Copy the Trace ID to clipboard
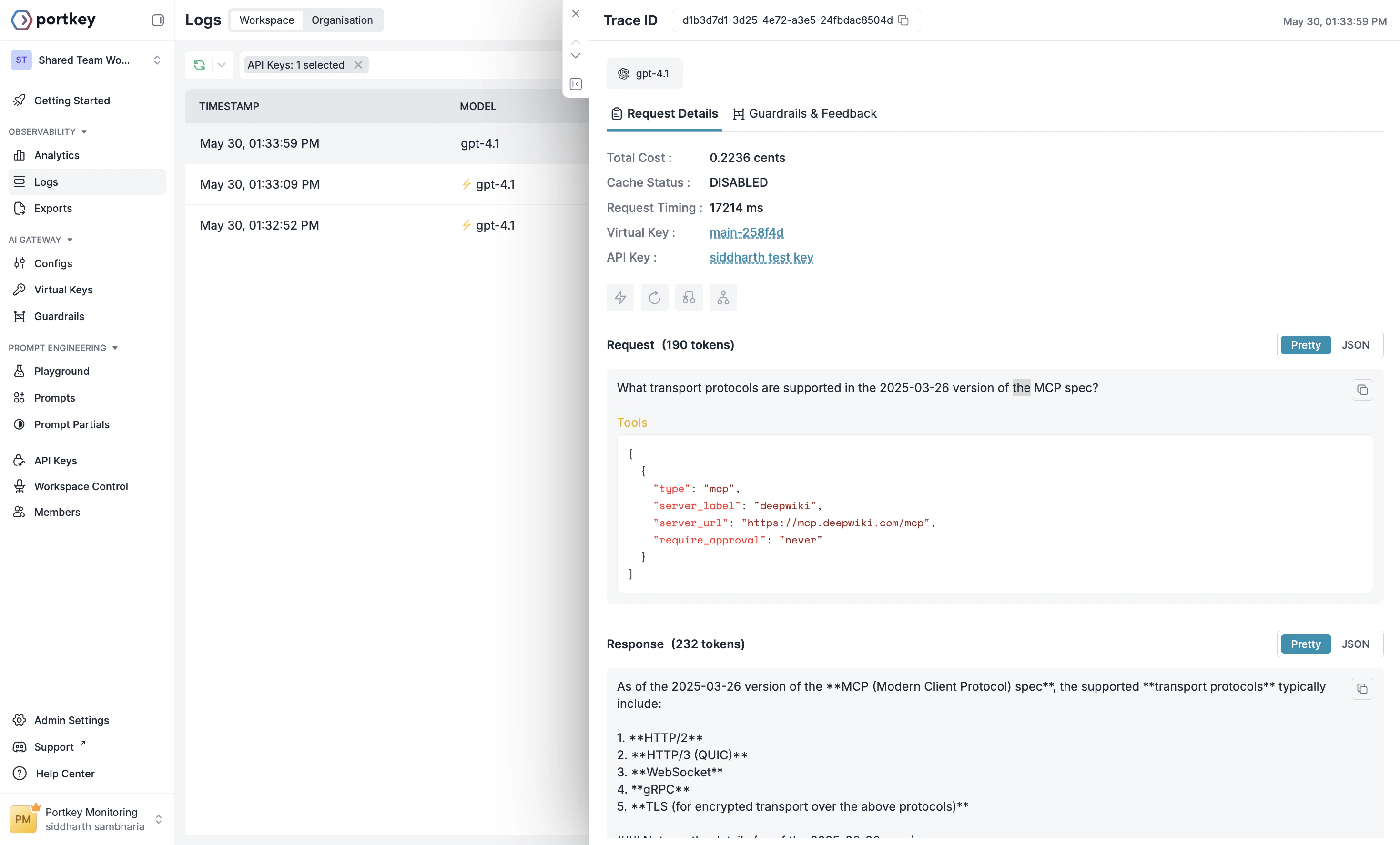Image resolution: width=1400 pixels, height=845 pixels. point(903,20)
